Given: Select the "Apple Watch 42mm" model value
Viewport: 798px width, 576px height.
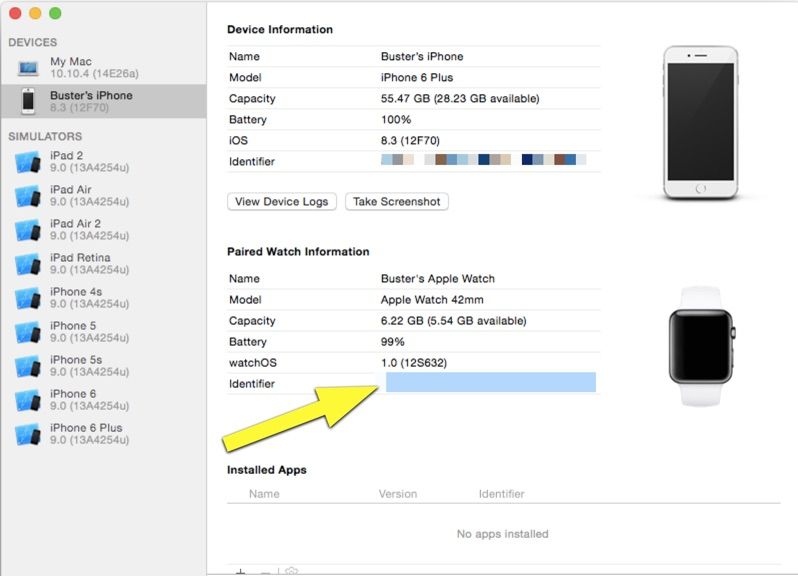Looking at the screenshot, I should pos(432,300).
